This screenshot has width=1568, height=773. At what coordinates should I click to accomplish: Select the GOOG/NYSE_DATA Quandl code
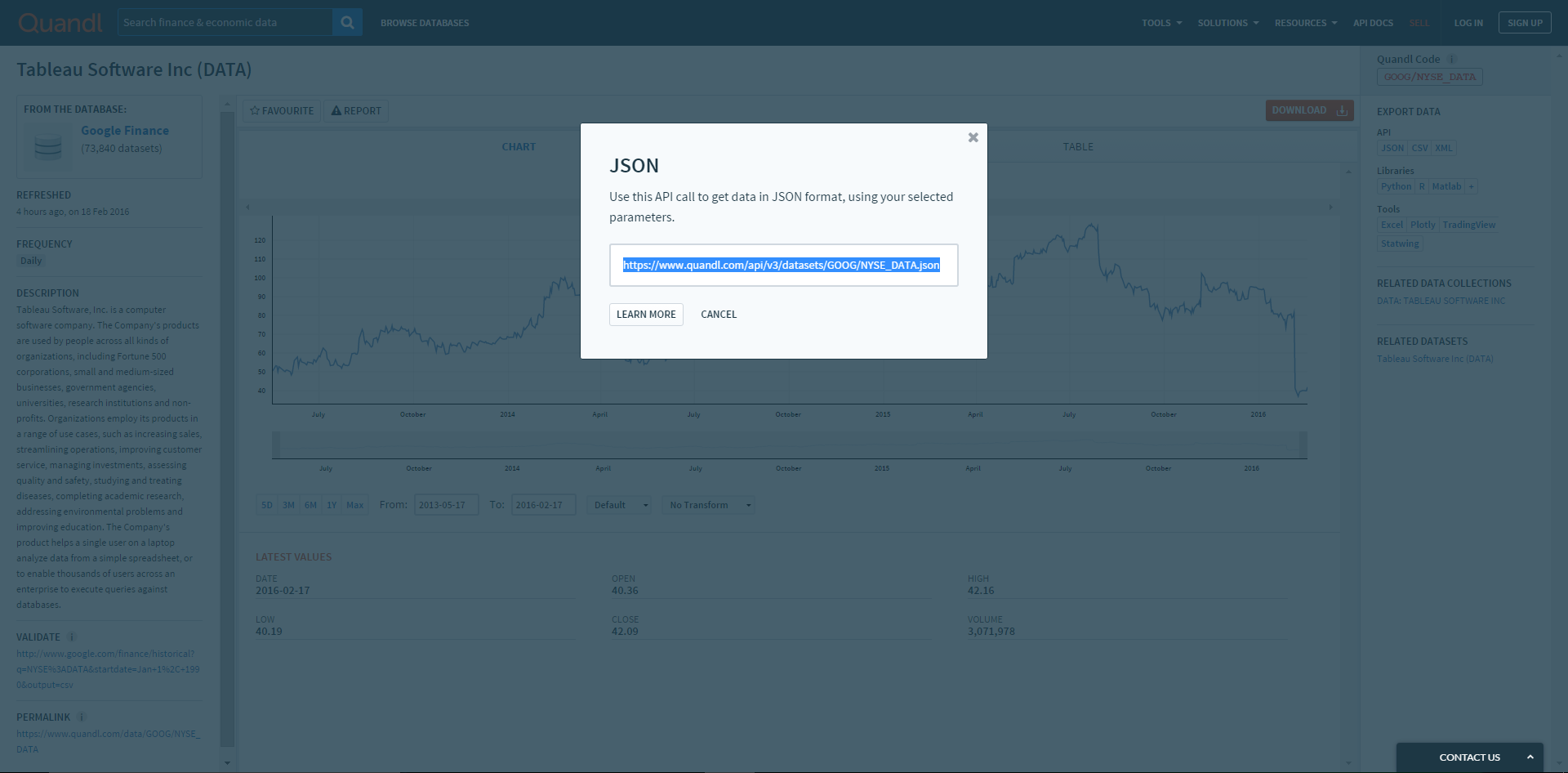1429,77
